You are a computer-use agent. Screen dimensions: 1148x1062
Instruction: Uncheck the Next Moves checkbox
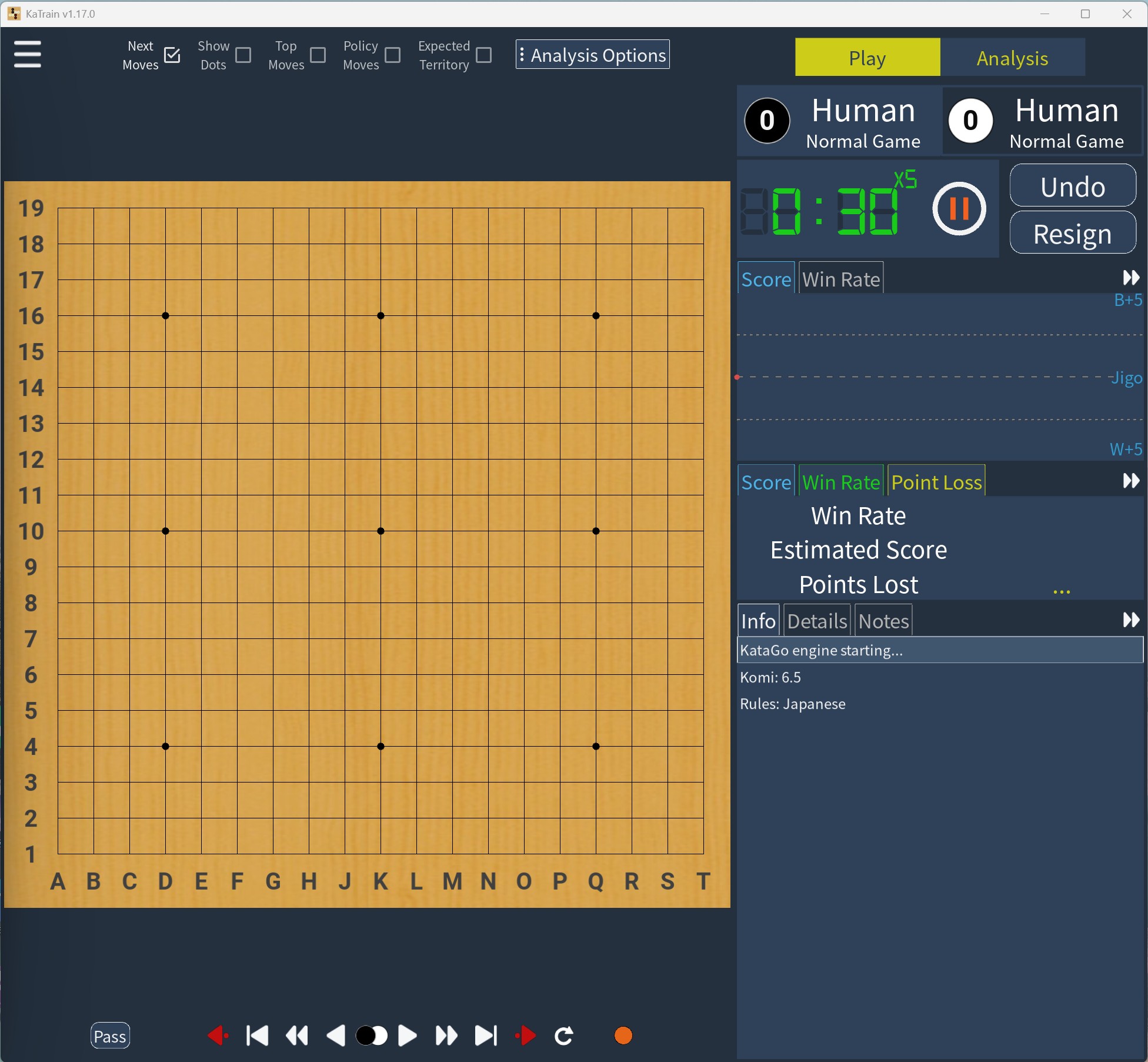click(172, 55)
